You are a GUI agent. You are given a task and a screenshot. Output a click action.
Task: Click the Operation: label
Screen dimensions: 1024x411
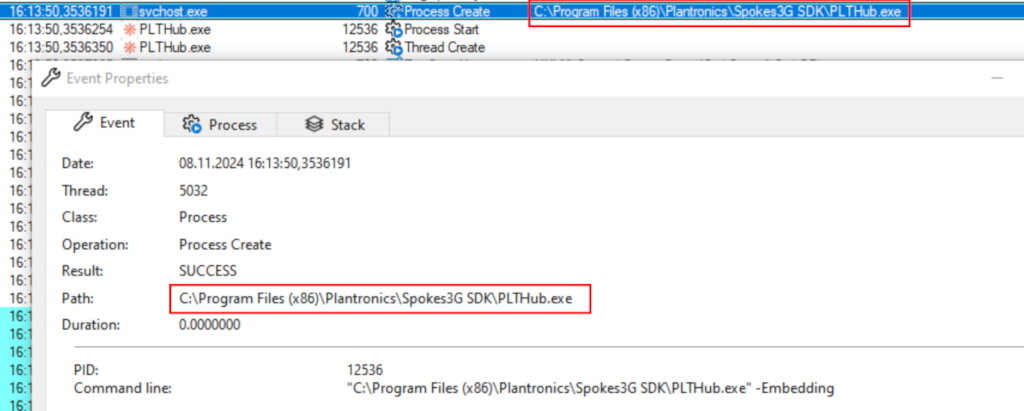pos(95,244)
